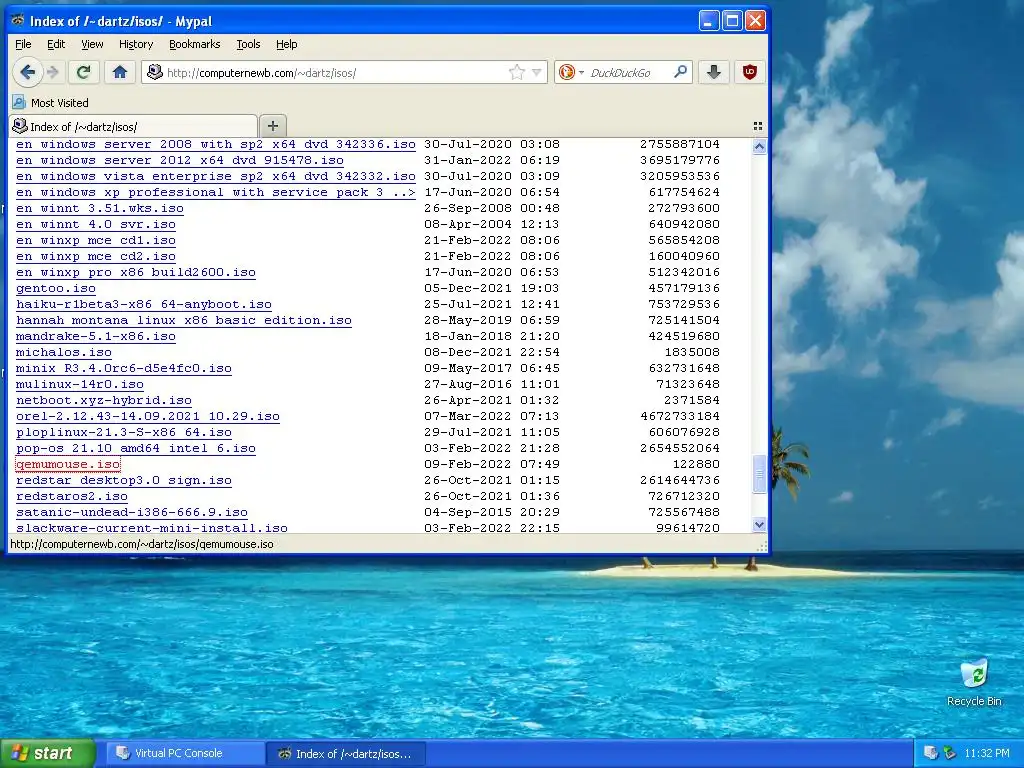Open the Help menu

click(x=287, y=44)
